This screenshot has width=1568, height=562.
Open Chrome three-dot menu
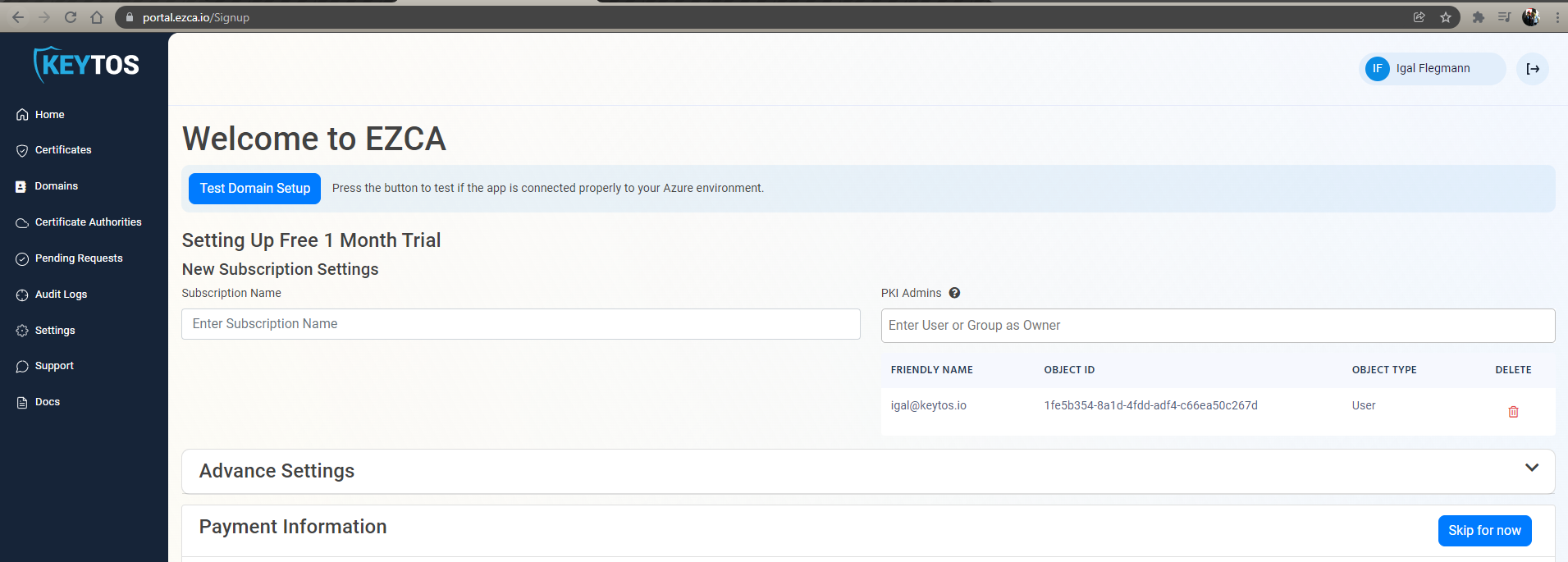click(x=1557, y=17)
